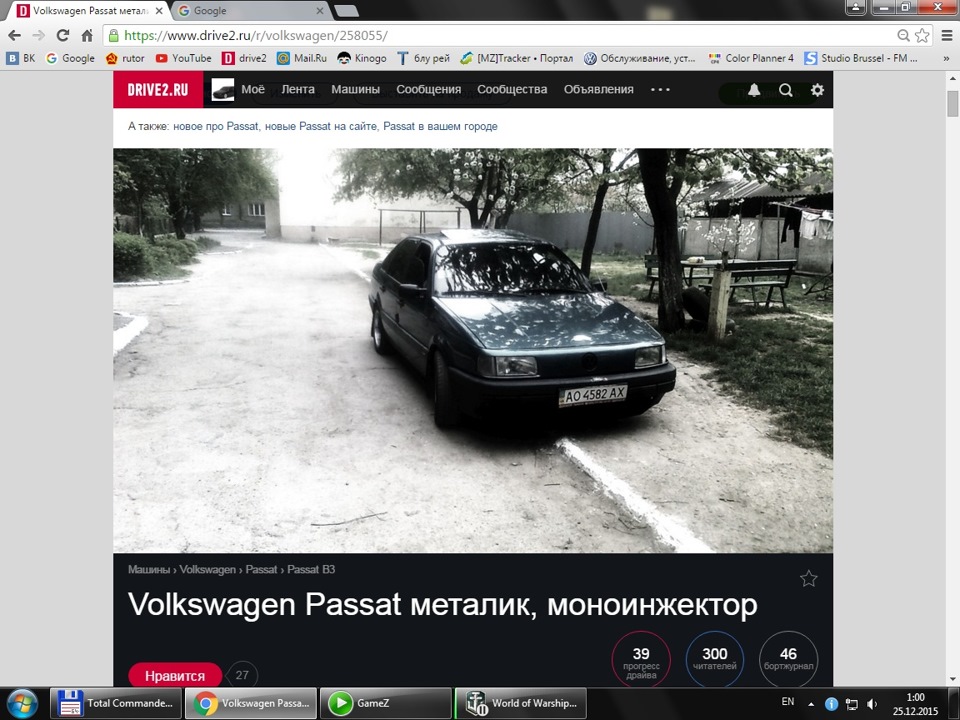Open the BK bookmark
The width and height of the screenshot is (960, 720).
(21, 58)
